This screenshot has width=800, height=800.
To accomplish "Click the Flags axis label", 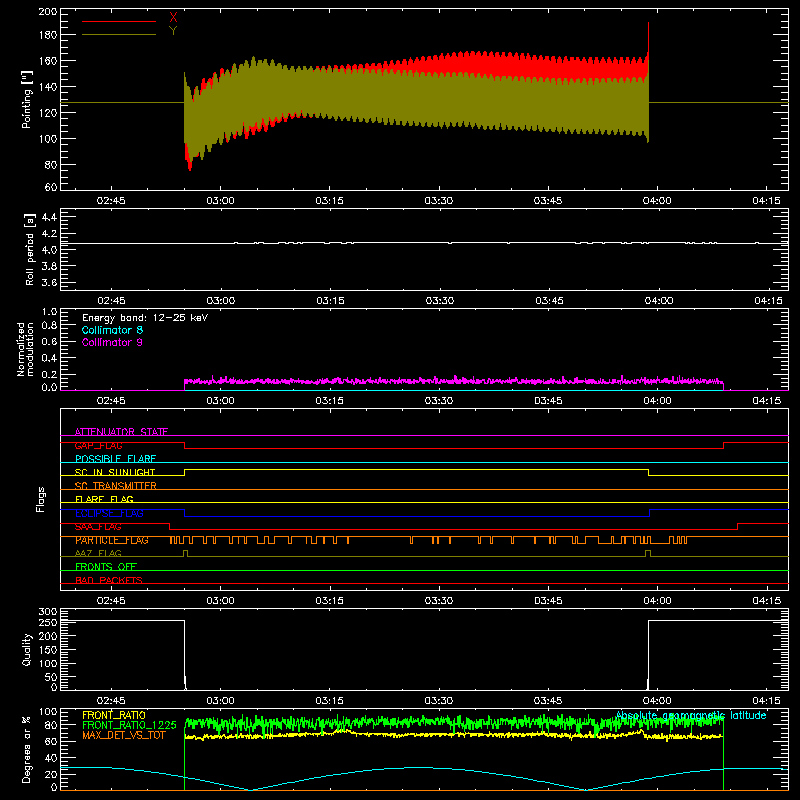I will point(41,499).
